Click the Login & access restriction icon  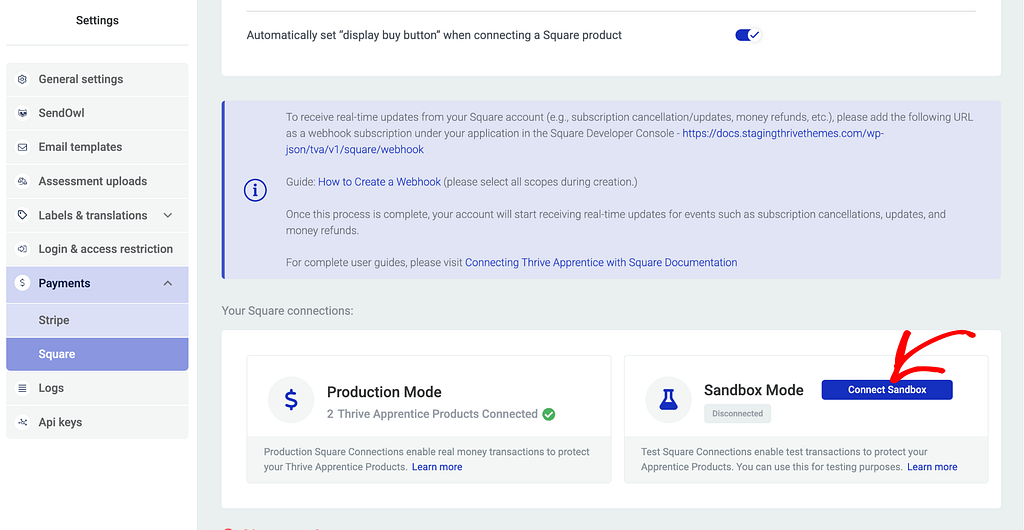pos(22,249)
